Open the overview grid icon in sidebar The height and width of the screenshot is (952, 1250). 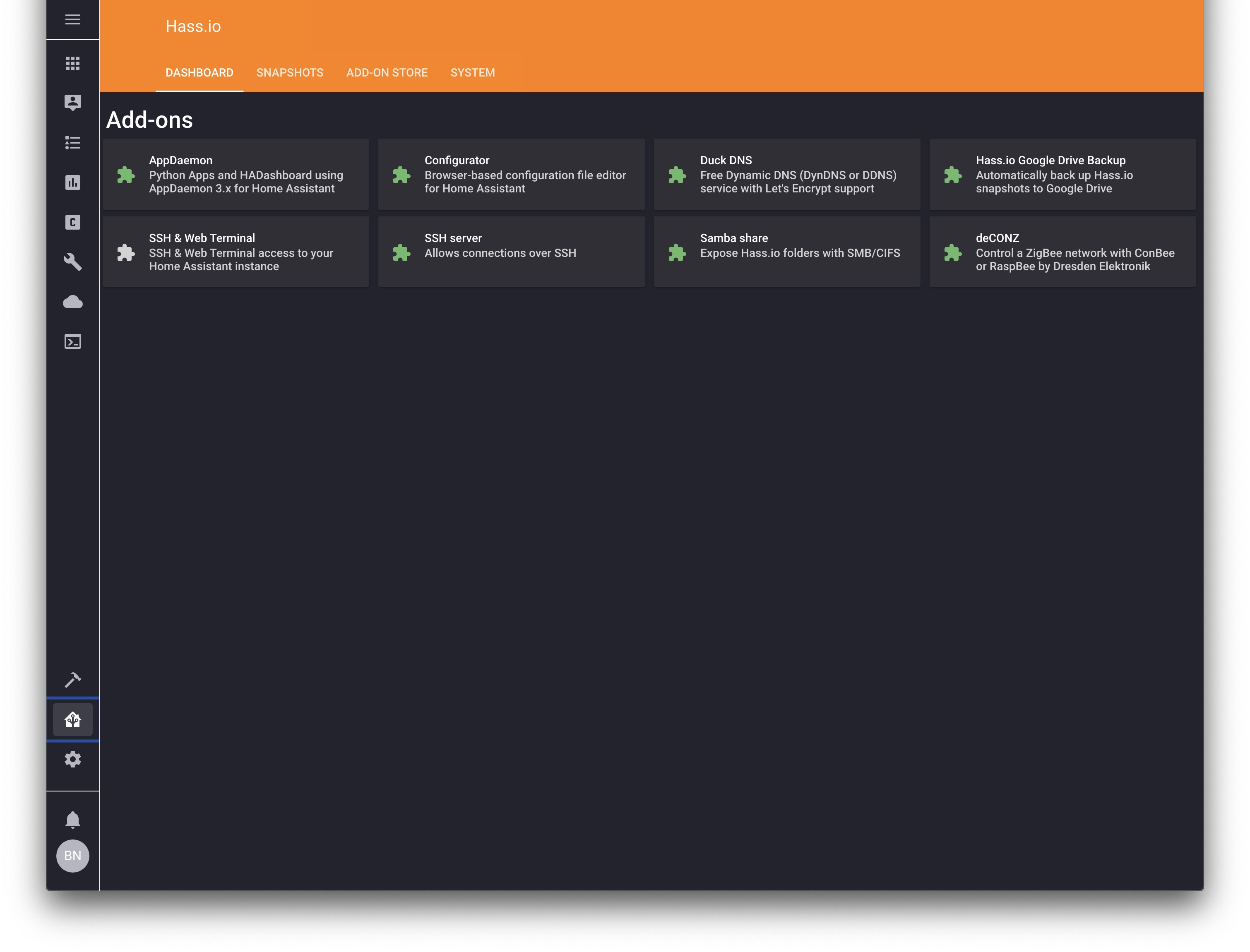pos(72,63)
